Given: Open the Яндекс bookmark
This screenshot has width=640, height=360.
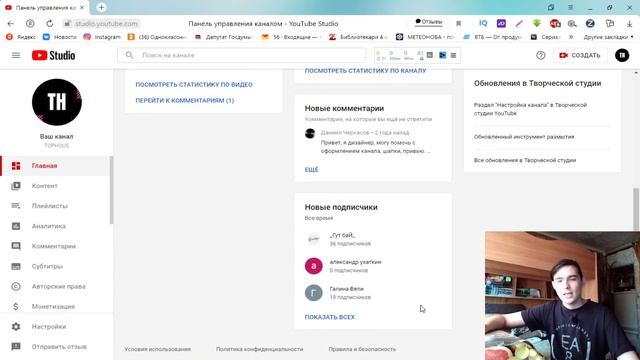Looking at the screenshot, I should (x=21, y=37).
